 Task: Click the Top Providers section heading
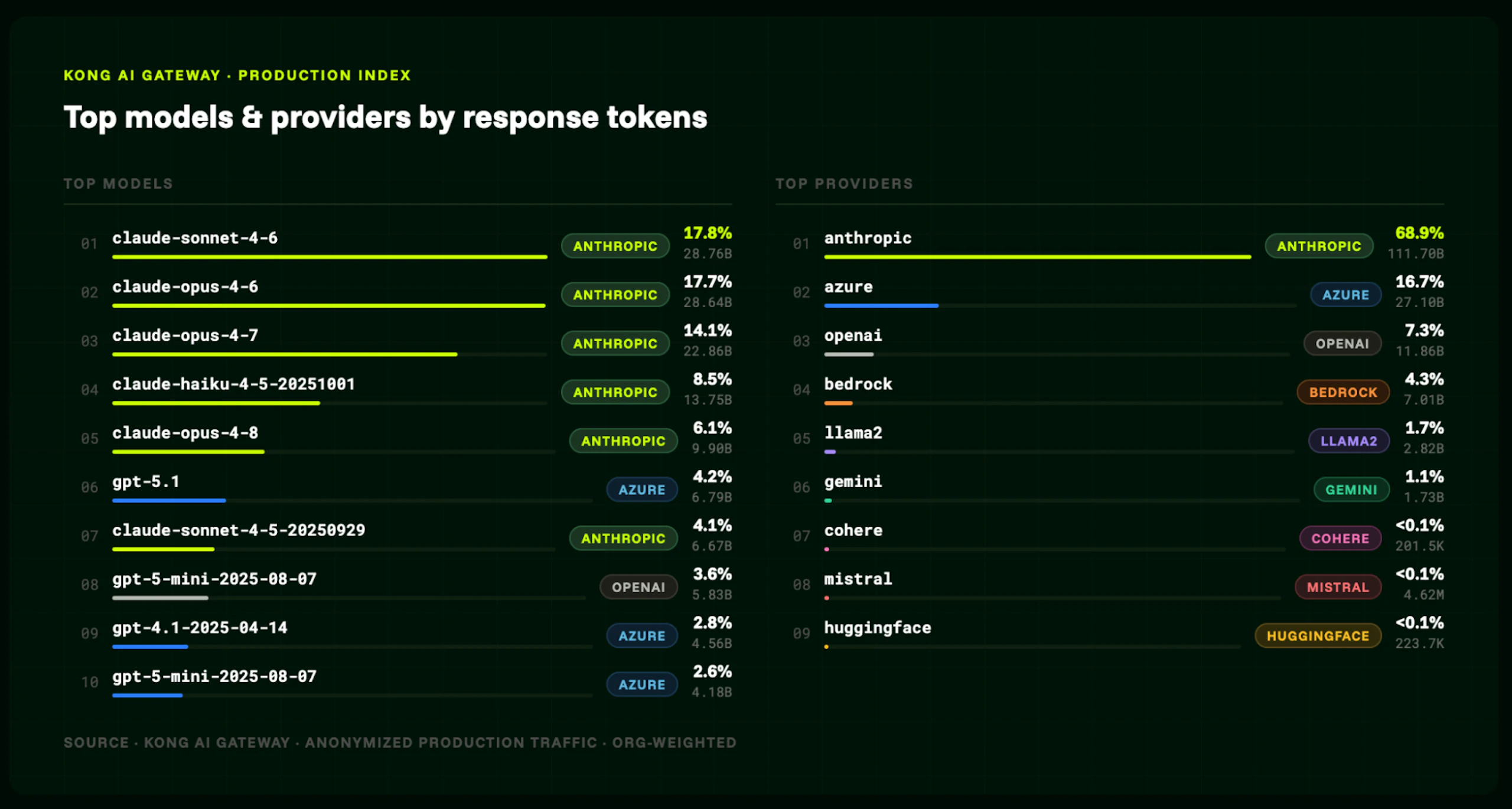(x=844, y=184)
